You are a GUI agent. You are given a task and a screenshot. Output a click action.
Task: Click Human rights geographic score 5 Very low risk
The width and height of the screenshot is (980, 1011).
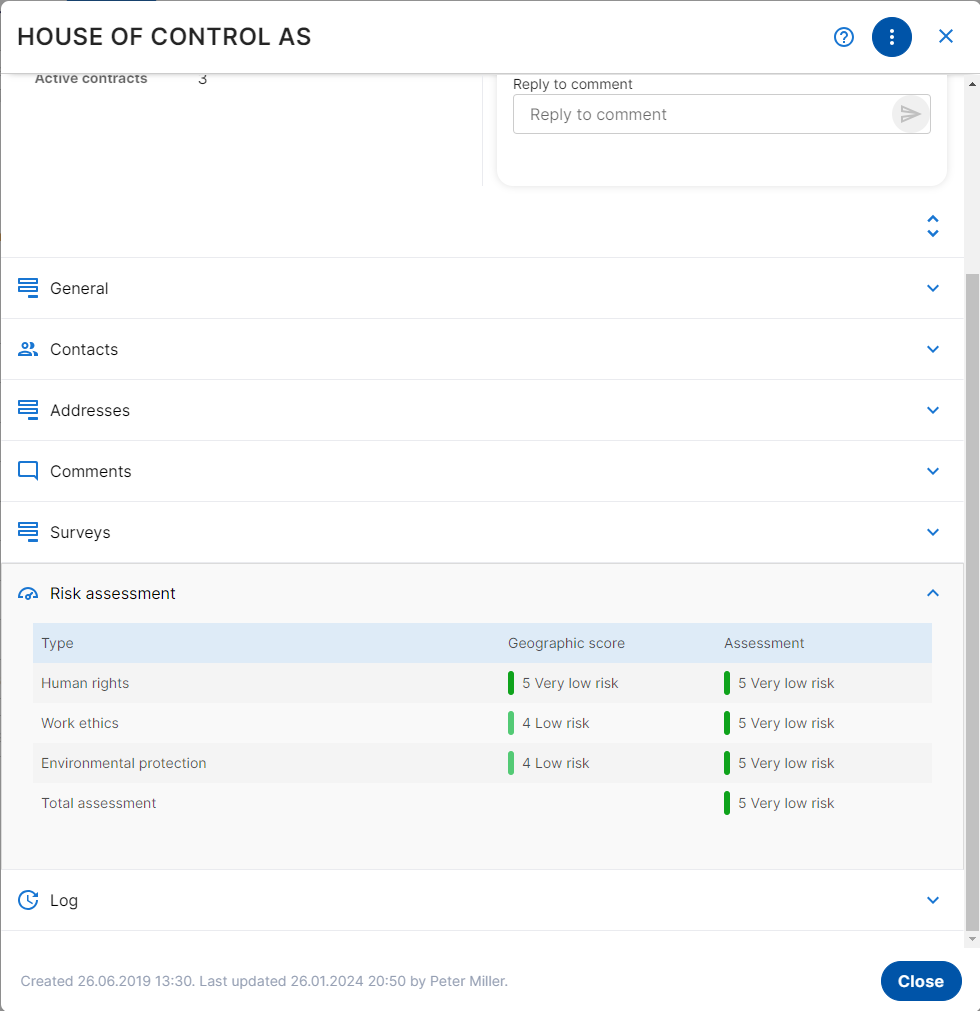[x=563, y=683]
